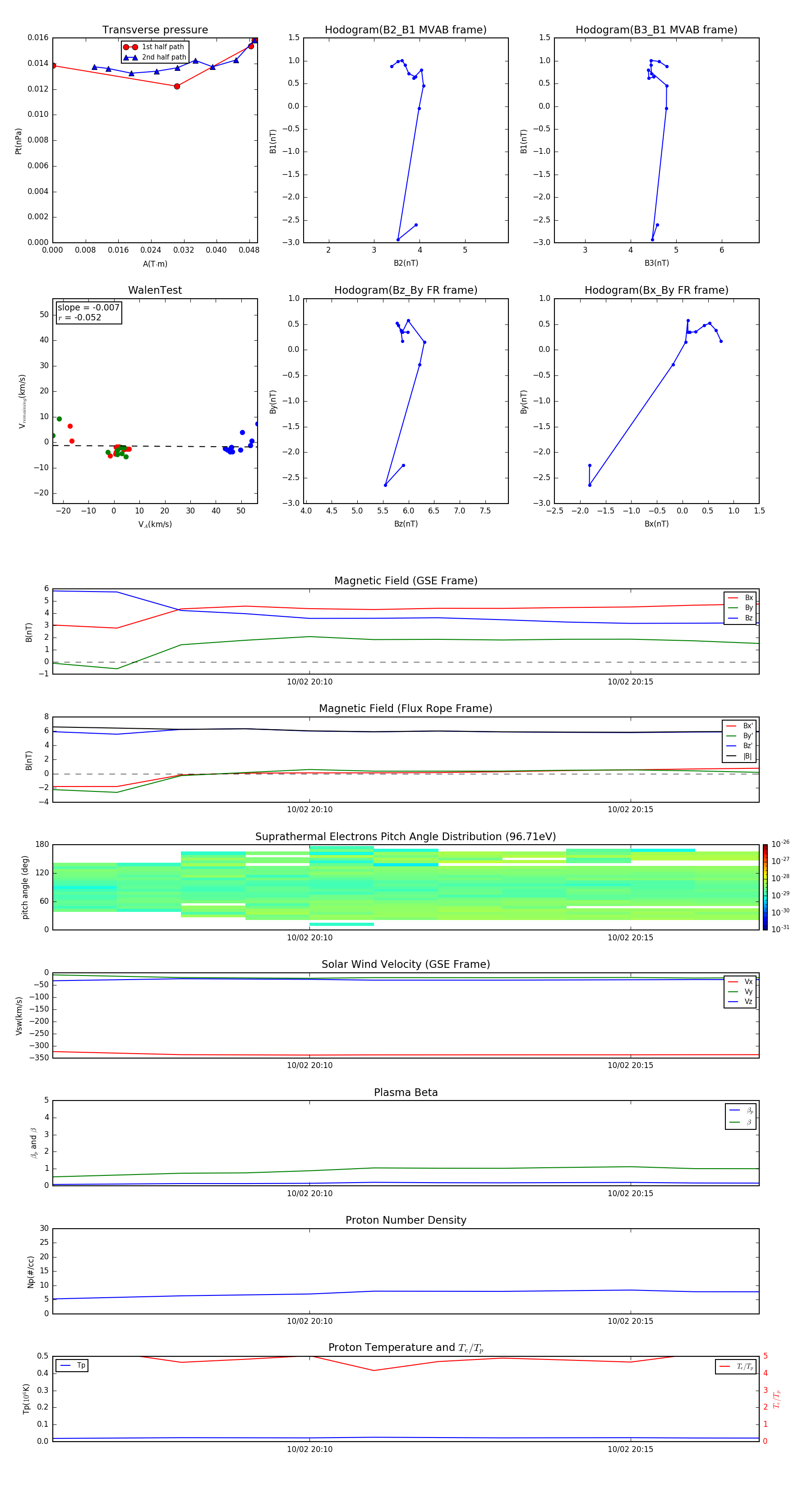Image resolution: width=812 pixels, height=1489 pixels.
Task: Click the "slope = -0.007" annotation
Action: point(88,308)
